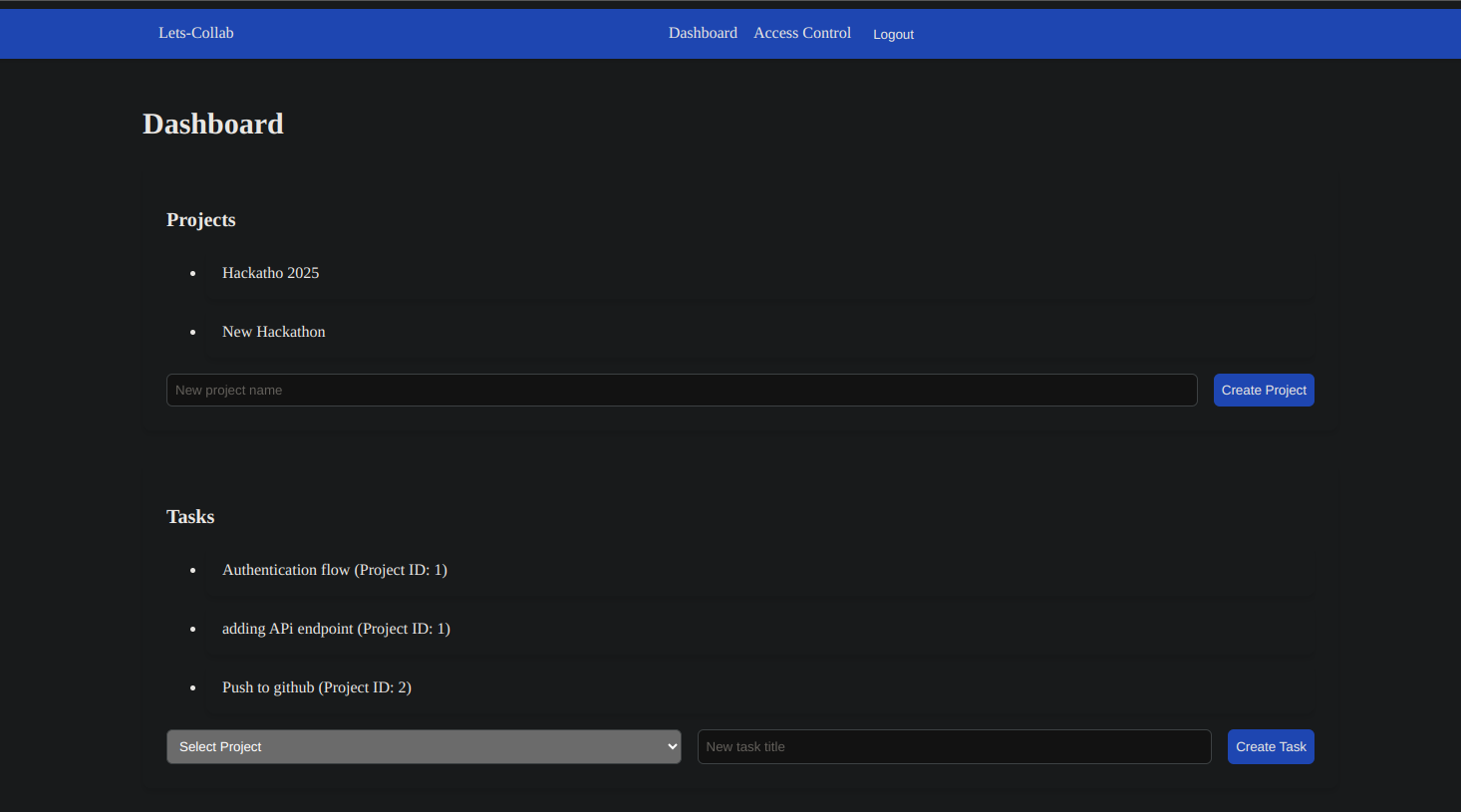Viewport: 1461px width, 812px height.
Task: Select the Hackatho 2025 project
Action: coord(270,273)
